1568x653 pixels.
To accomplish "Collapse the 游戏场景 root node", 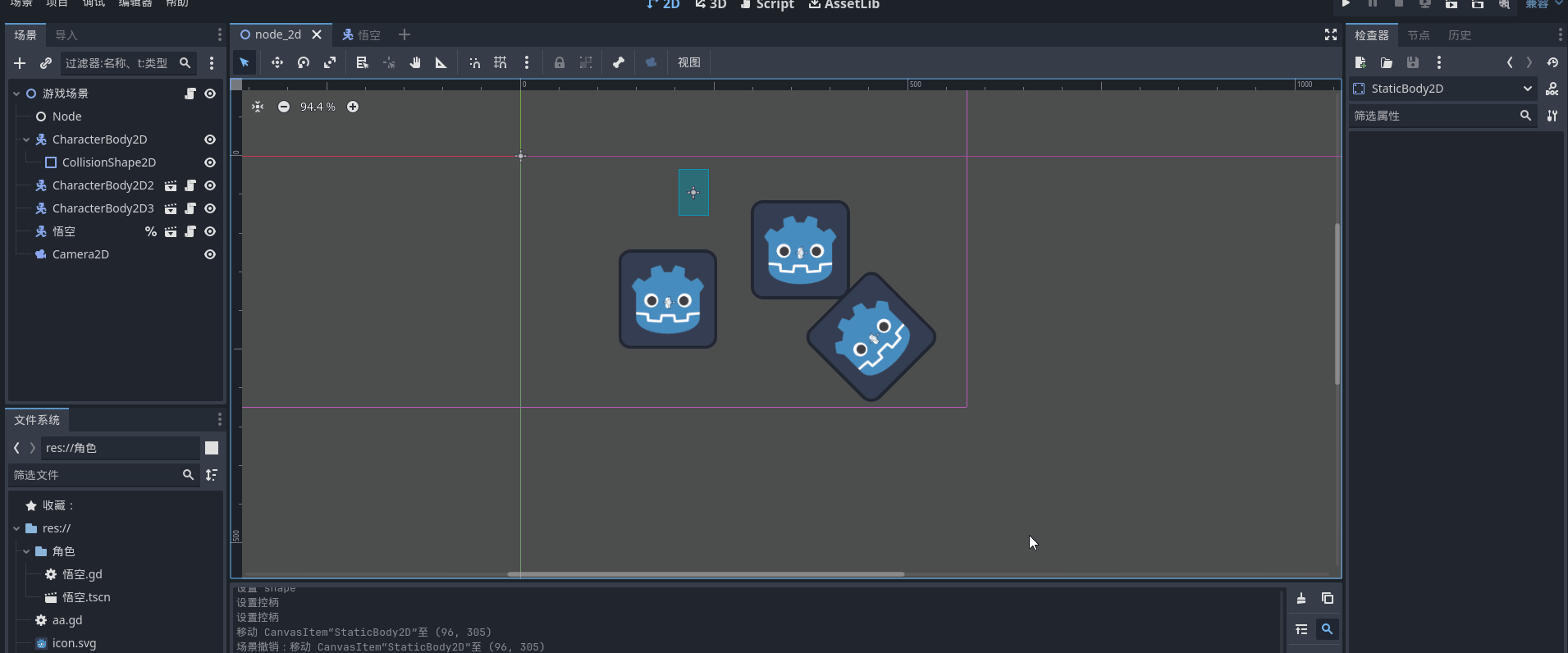I will pos(16,94).
